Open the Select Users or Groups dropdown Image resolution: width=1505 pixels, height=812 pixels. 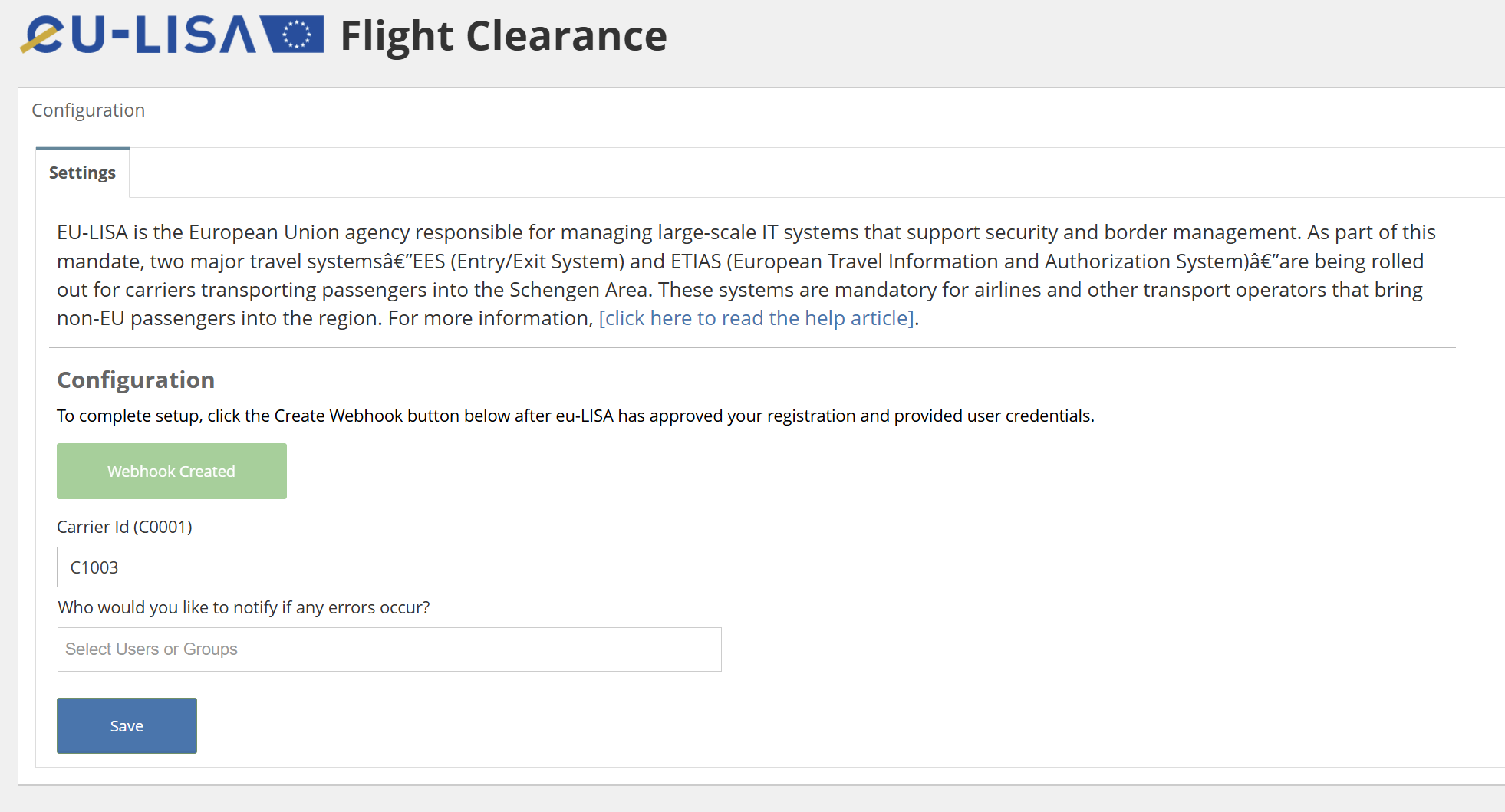click(x=389, y=649)
